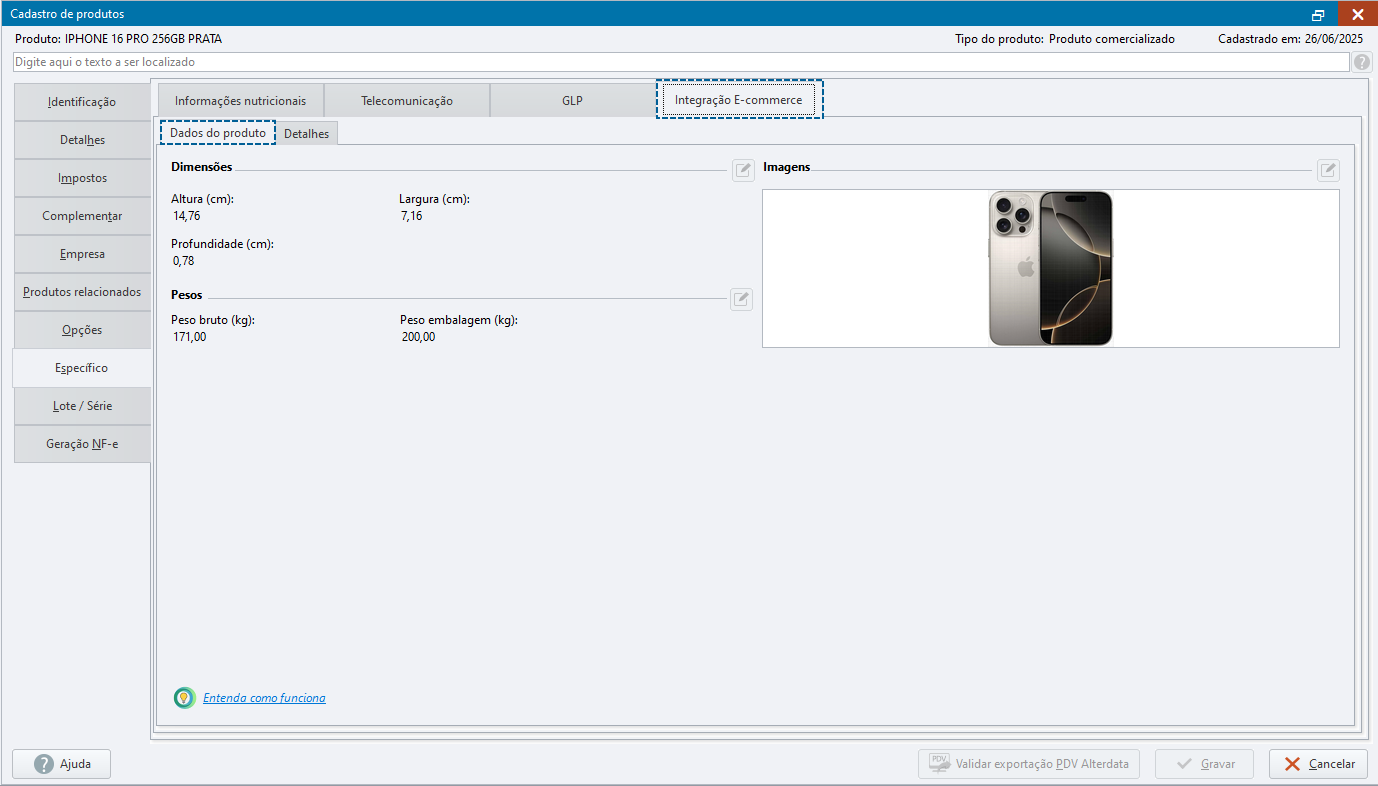Restore the Cadastro de produtos window
The width and height of the screenshot is (1378, 786).
1318,14
